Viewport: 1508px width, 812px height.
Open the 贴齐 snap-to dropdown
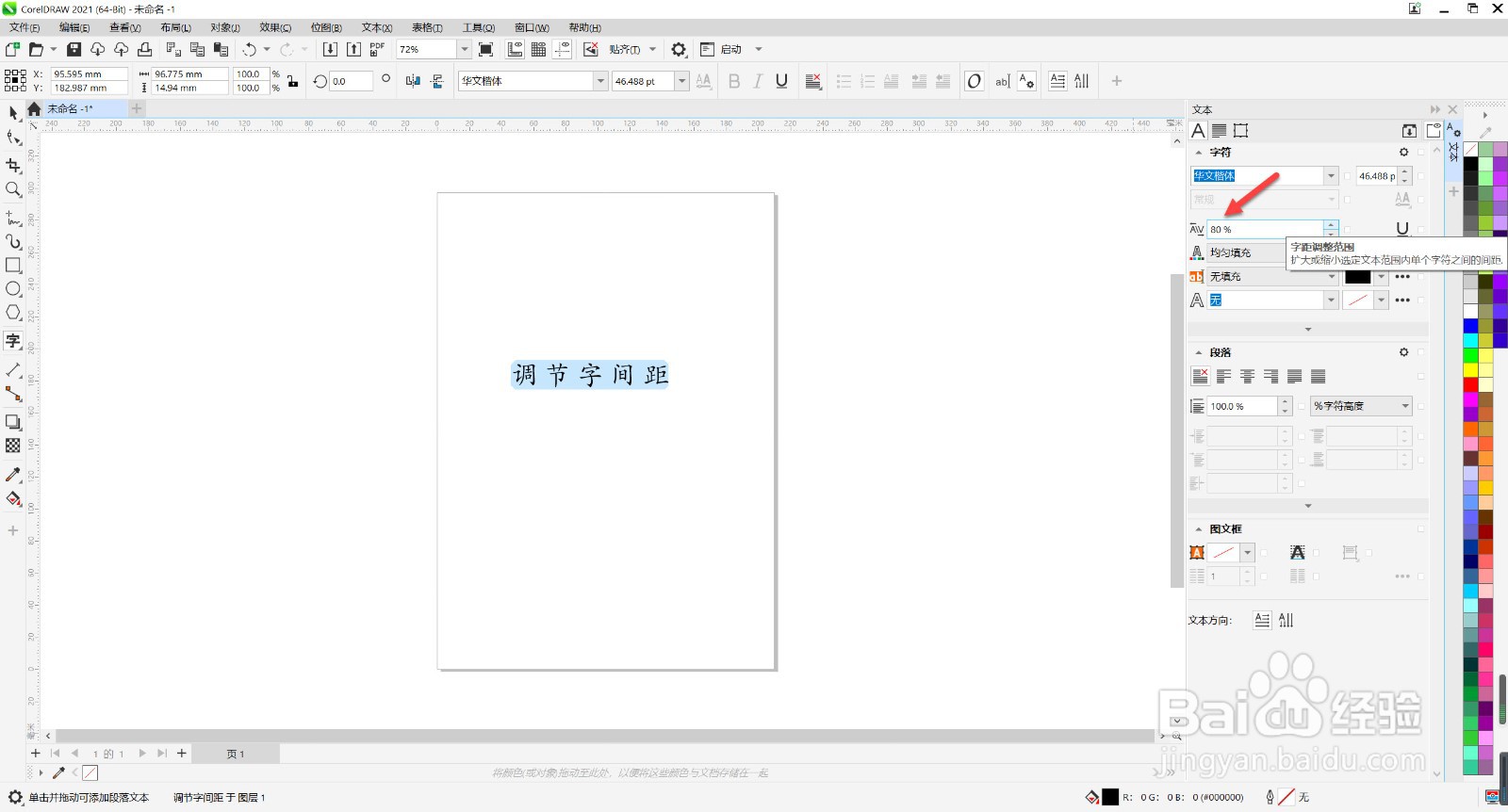pos(652,49)
